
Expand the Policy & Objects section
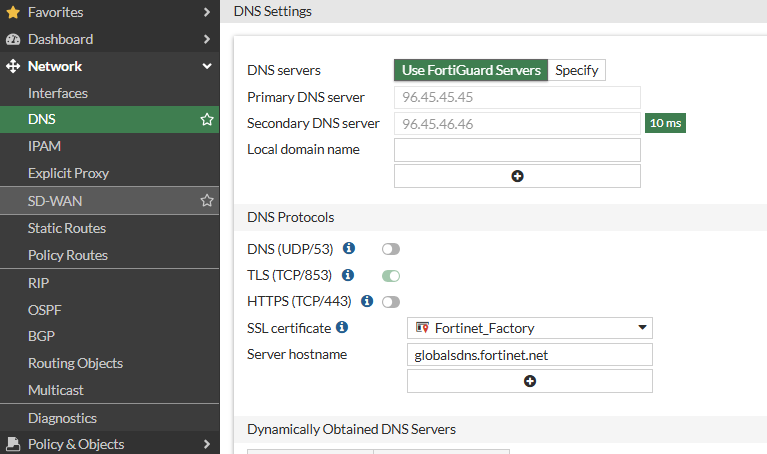point(207,444)
